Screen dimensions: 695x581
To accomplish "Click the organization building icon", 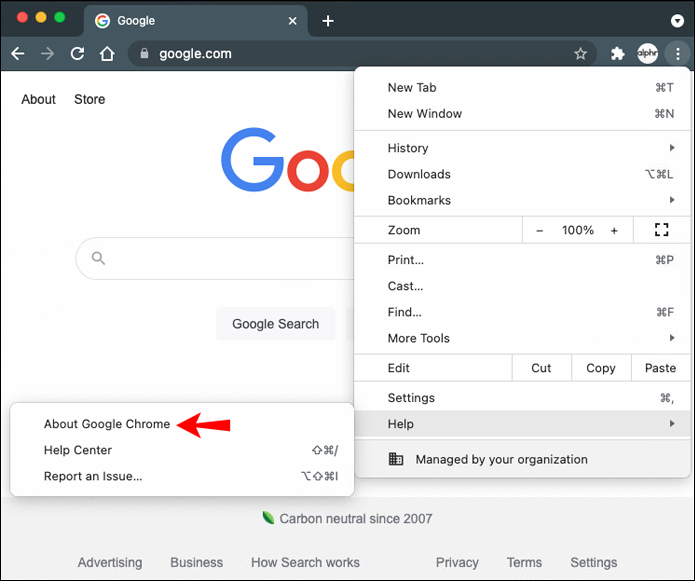I will click(x=395, y=459).
